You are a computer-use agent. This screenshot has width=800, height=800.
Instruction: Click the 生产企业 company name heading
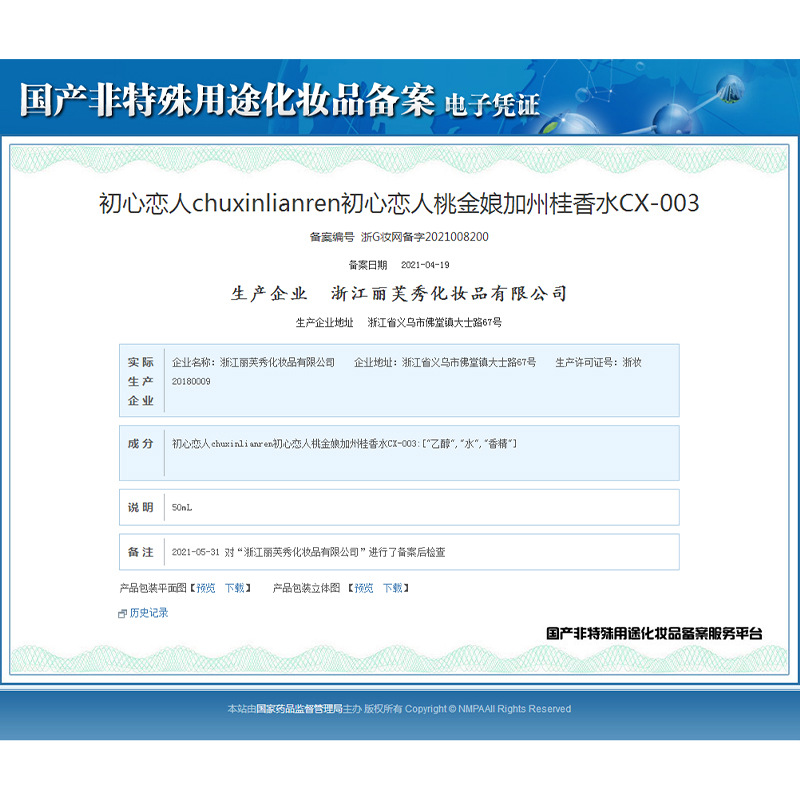pyautogui.click(x=399, y=294)
